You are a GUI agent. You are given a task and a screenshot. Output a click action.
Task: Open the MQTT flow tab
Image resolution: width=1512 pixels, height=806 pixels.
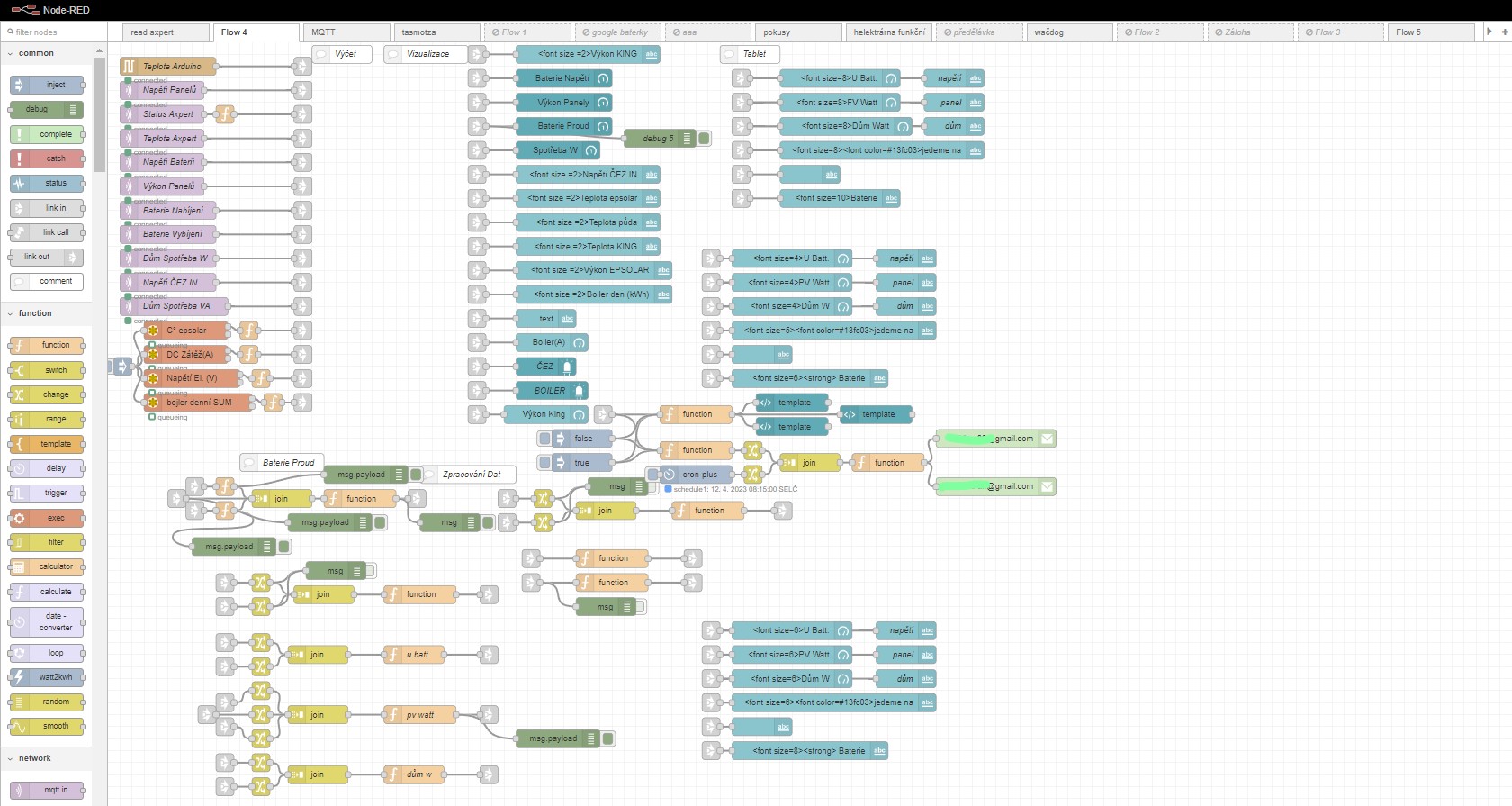coord(346,32)
